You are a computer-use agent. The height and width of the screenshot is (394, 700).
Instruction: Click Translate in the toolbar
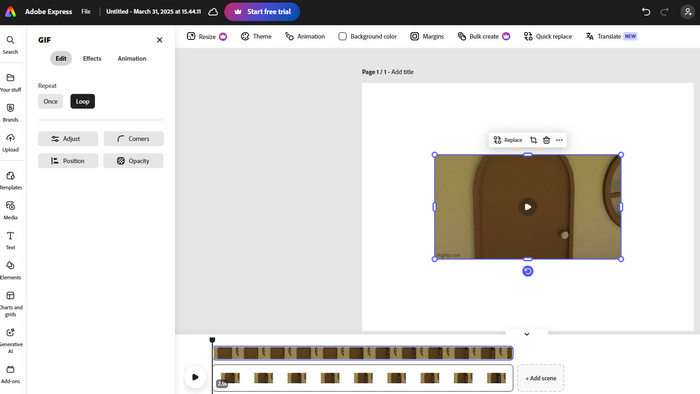(x=611, y=37)
